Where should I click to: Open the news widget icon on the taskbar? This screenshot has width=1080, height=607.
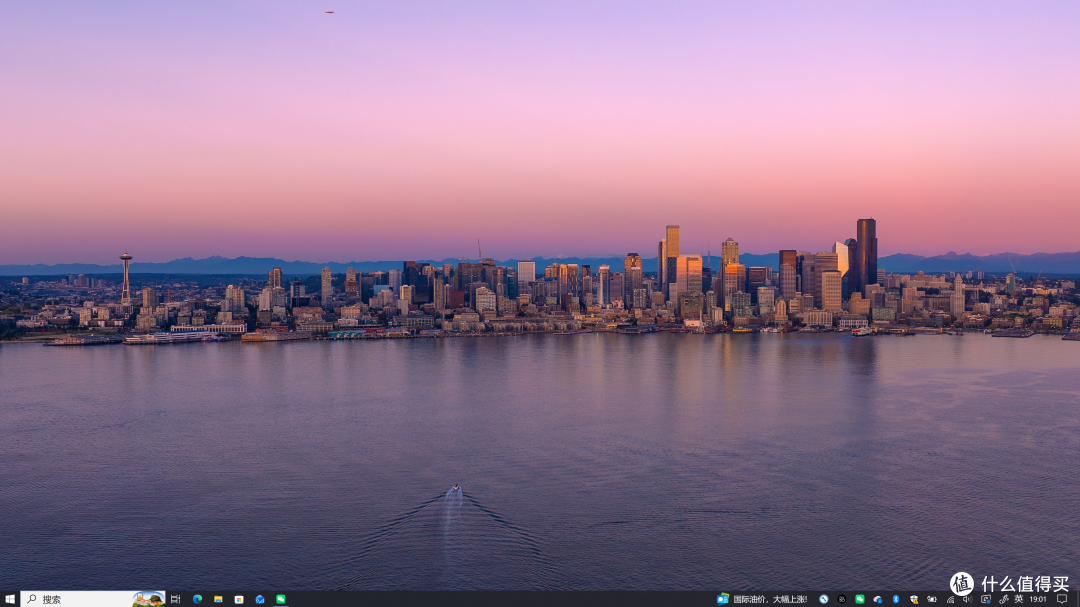(x=723, y=599)
